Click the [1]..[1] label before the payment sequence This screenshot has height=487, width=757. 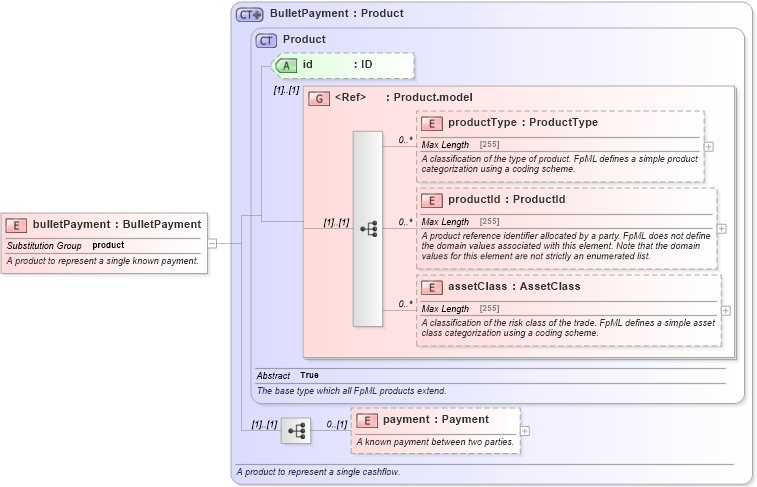coord(265,425)
